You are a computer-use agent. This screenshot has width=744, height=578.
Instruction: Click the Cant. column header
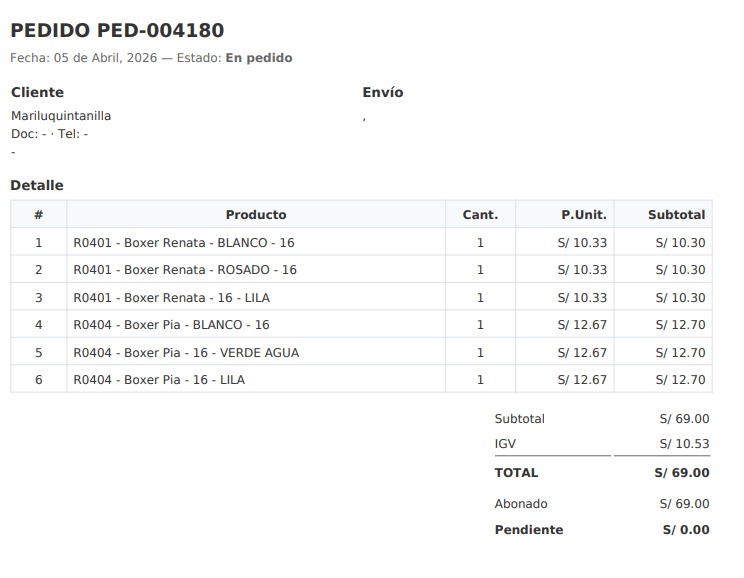(x=480, y=215)
